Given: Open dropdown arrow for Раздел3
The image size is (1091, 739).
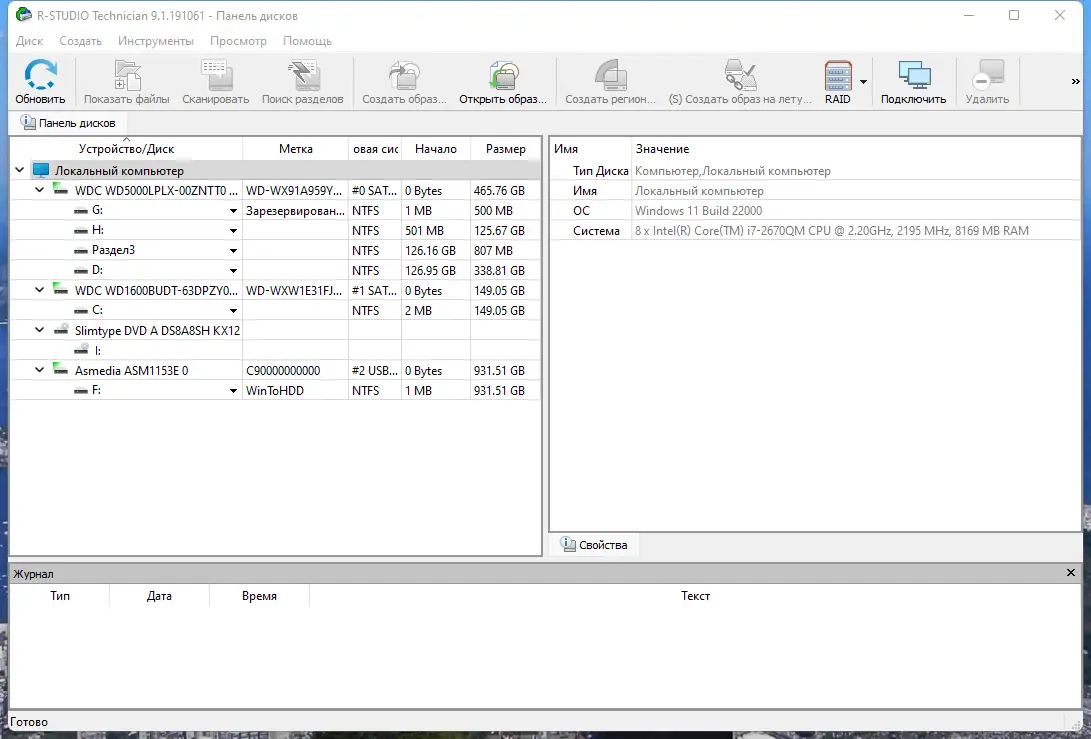Looking at the screenshot, I should 233,251.
